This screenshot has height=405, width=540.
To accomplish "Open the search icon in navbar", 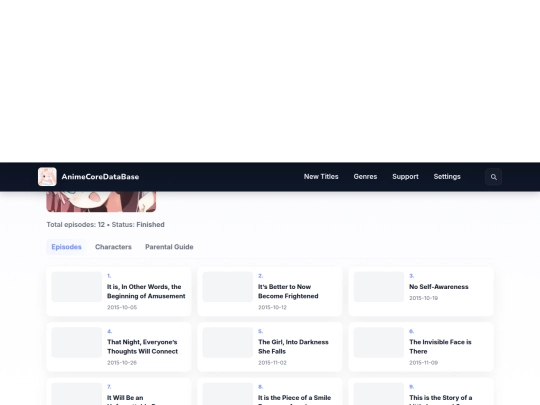I will [x=494, y=177].
